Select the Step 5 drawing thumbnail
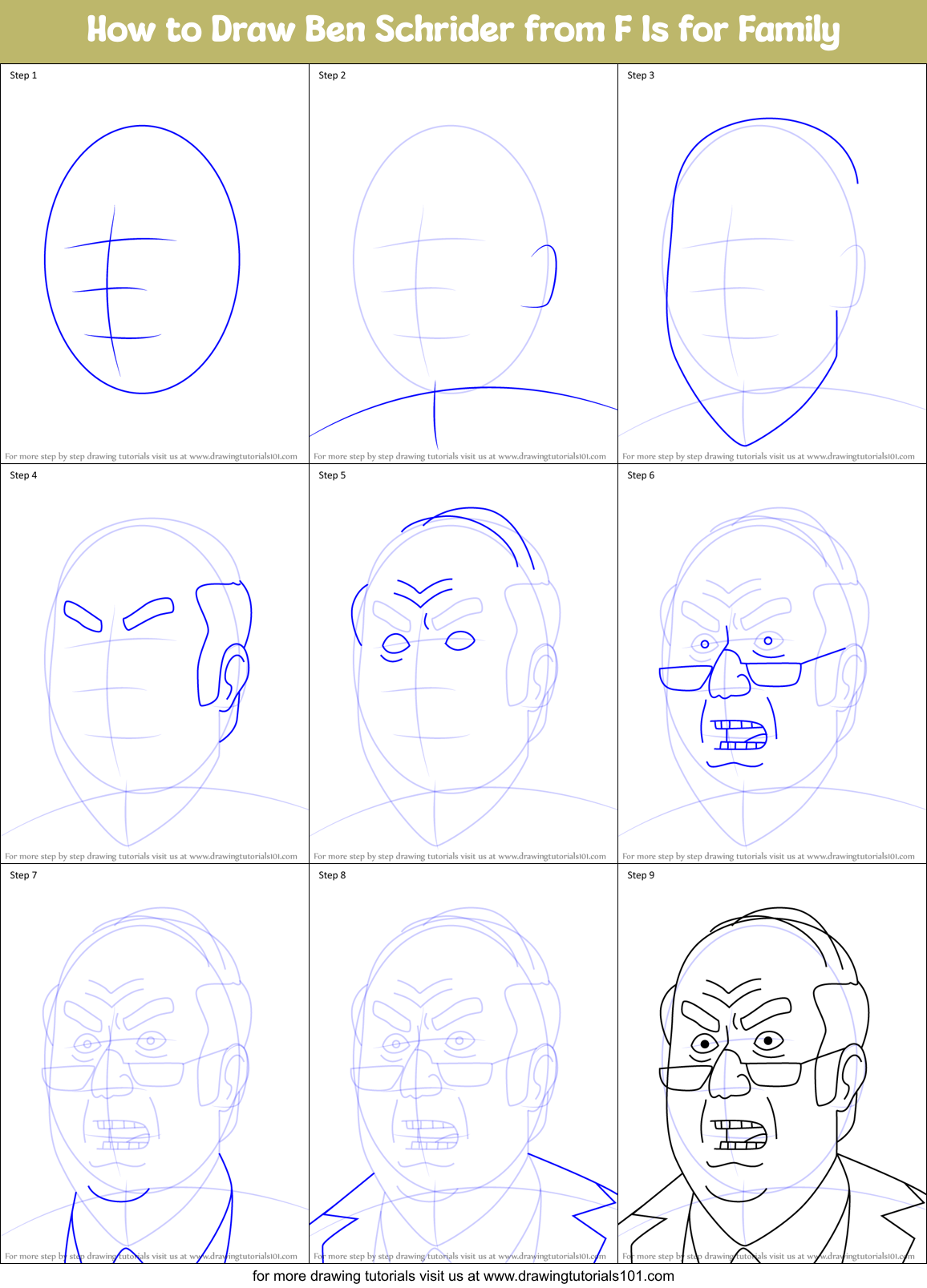 tap(463, 664)
